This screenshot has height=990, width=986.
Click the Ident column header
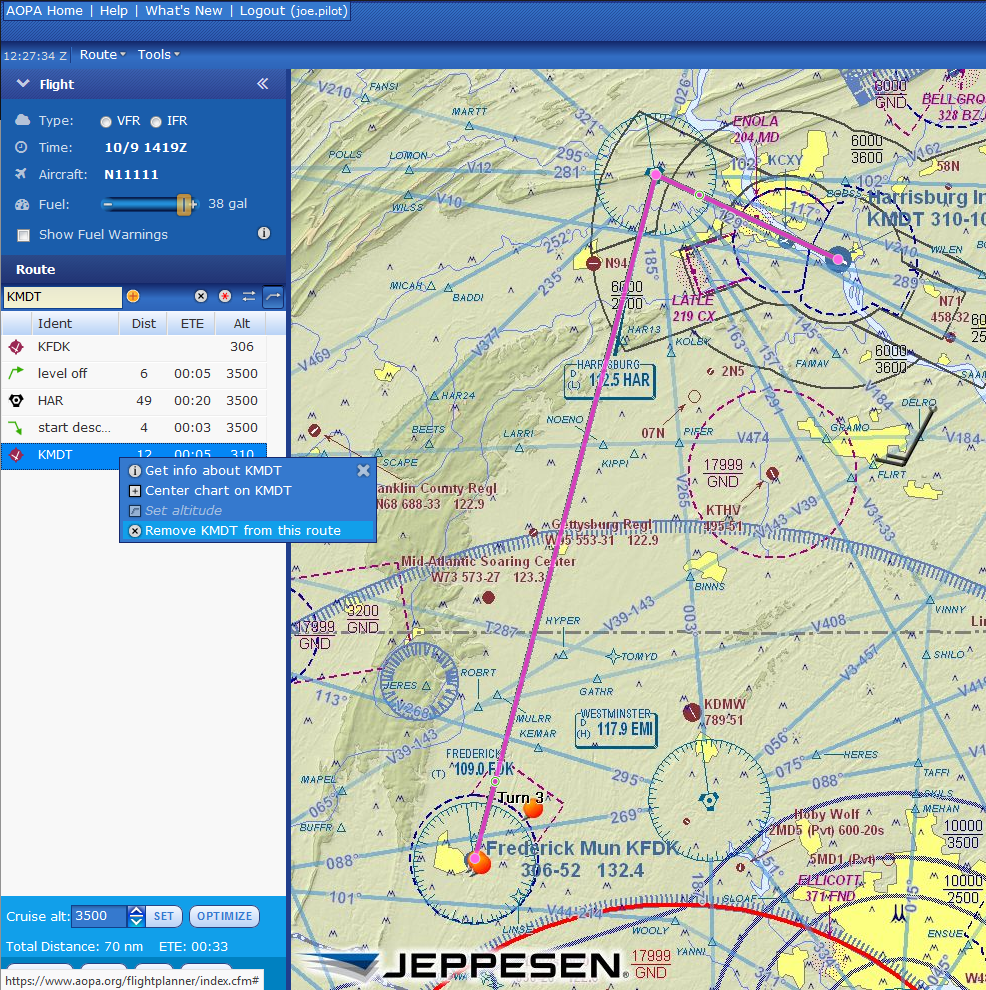(75, 323)
